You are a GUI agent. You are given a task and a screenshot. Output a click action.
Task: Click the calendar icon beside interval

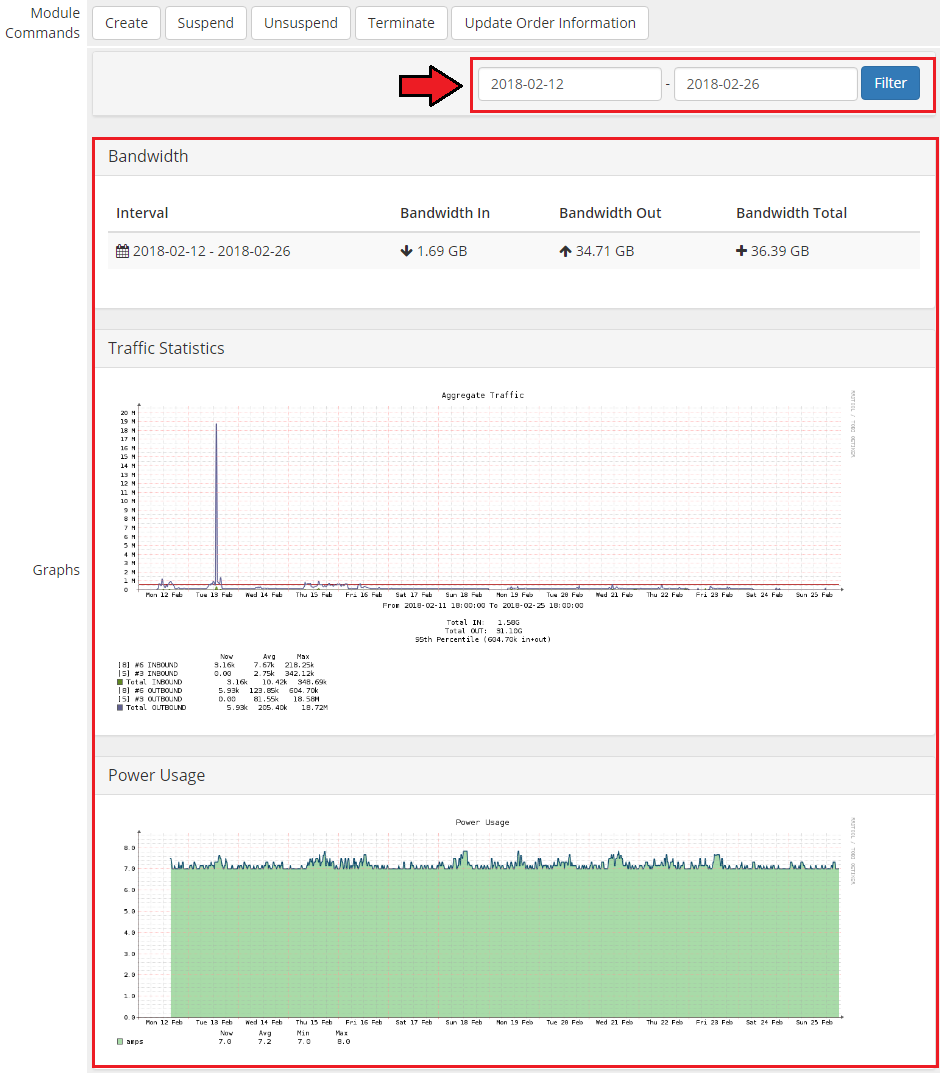coord(122,251)
